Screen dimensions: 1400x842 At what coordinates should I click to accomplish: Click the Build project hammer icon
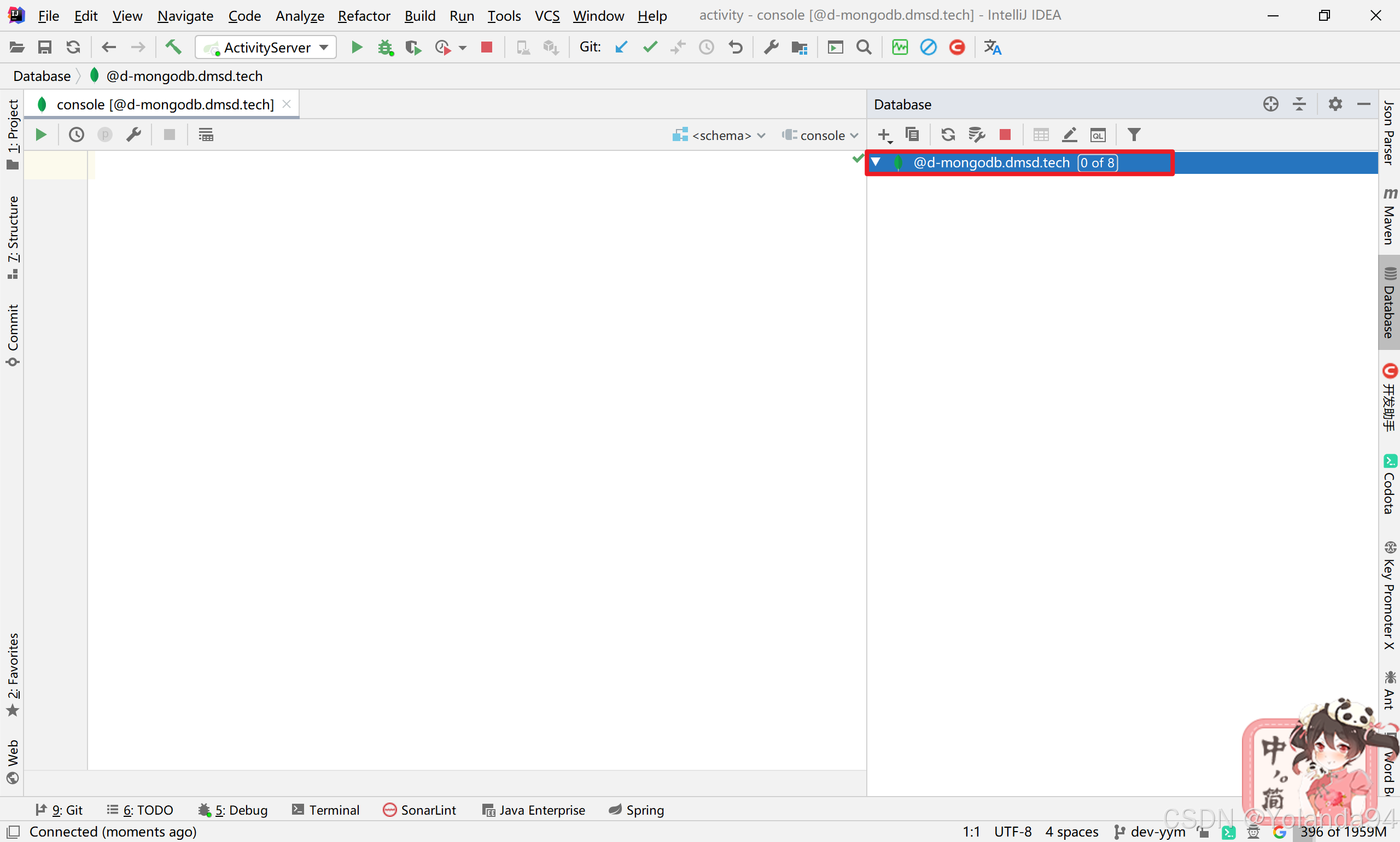click(173, 47)
